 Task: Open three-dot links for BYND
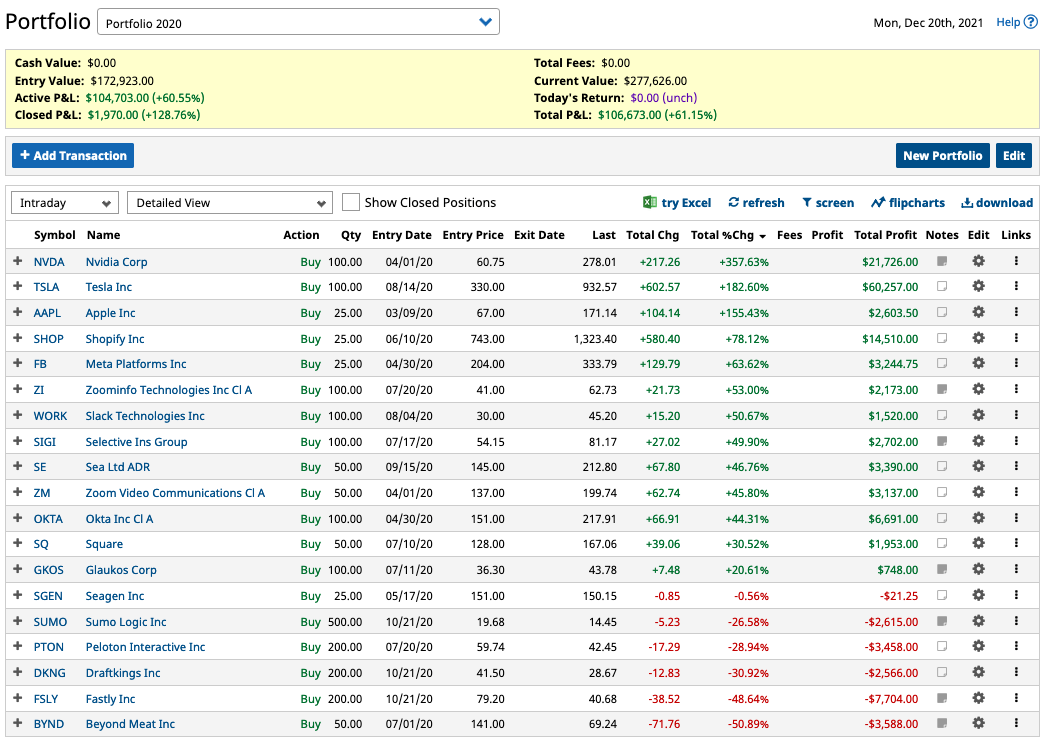(x=1016, y=723)
